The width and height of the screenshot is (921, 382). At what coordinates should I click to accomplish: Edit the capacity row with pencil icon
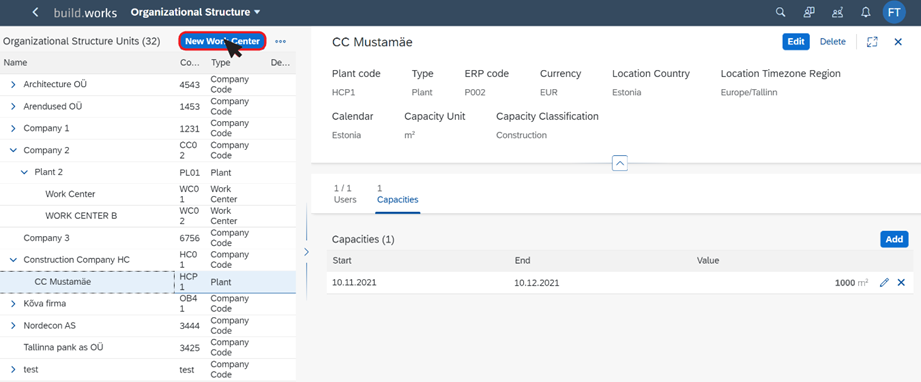coord(884,283)
